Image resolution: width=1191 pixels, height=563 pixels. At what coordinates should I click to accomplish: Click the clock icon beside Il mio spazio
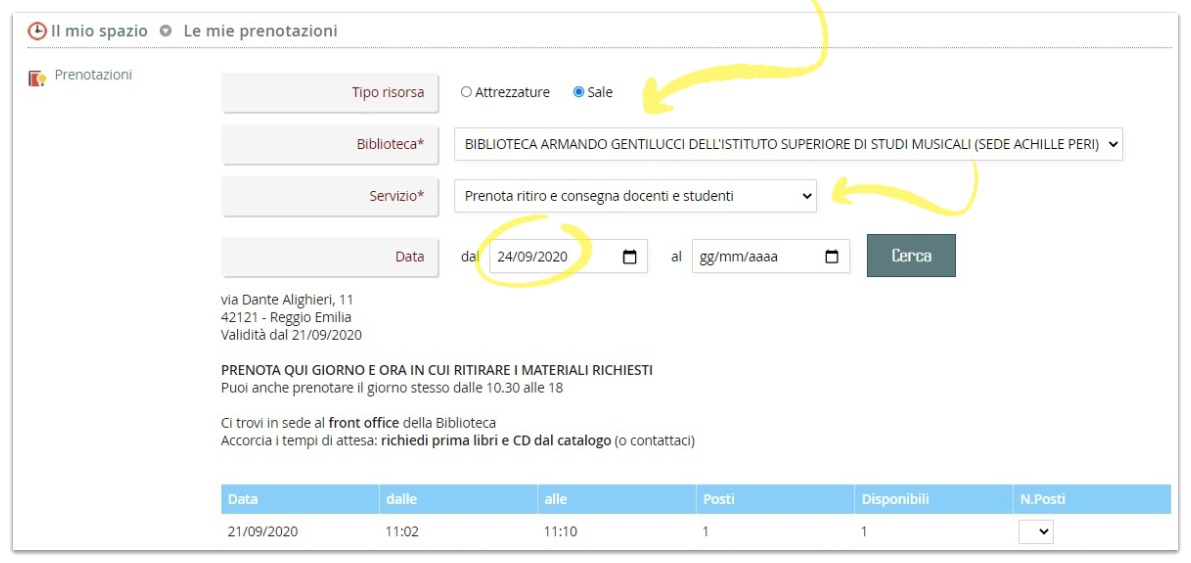tap(37, 31)
